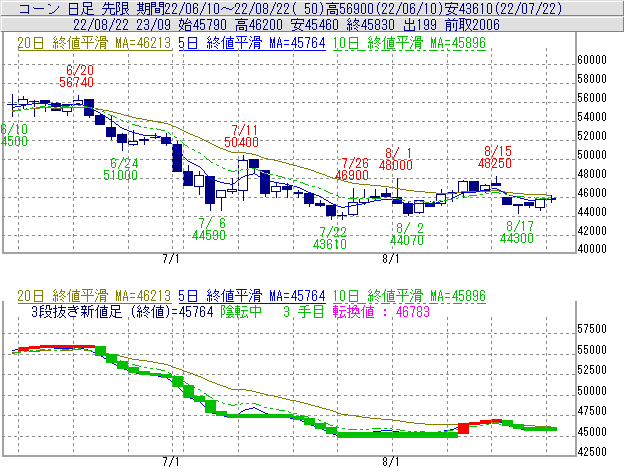Click the 42500 lower chart axis label
The height and width of the screenshot is (475, 624).
[x=592, y=452]
